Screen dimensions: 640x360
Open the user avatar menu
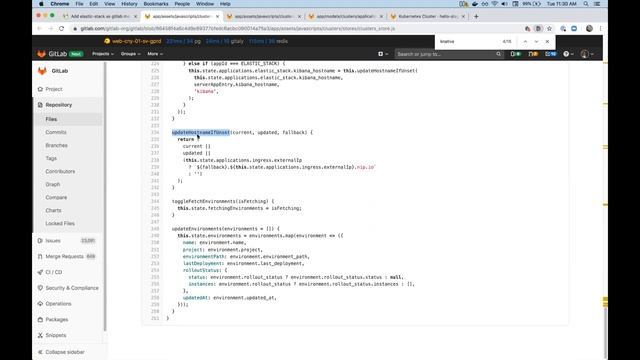tap(587, 54)
